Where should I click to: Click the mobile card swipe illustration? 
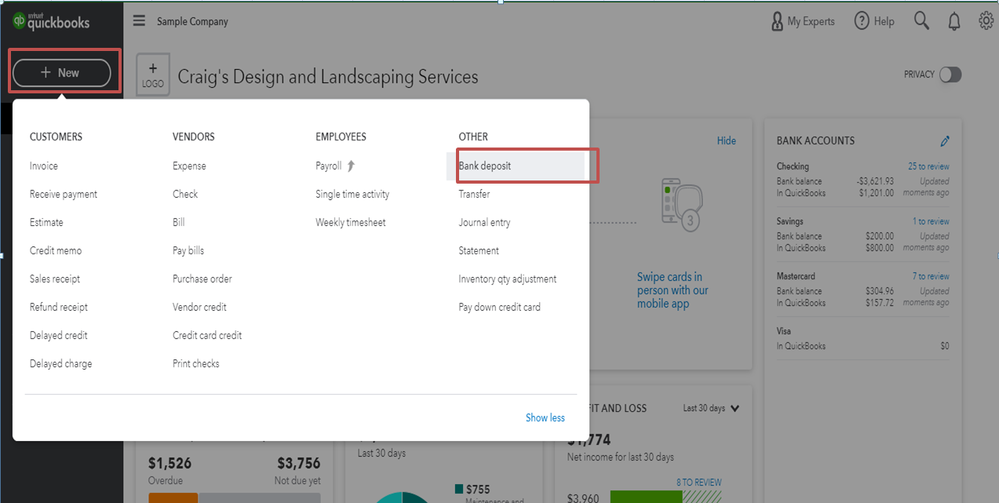[x=681, y=207]
